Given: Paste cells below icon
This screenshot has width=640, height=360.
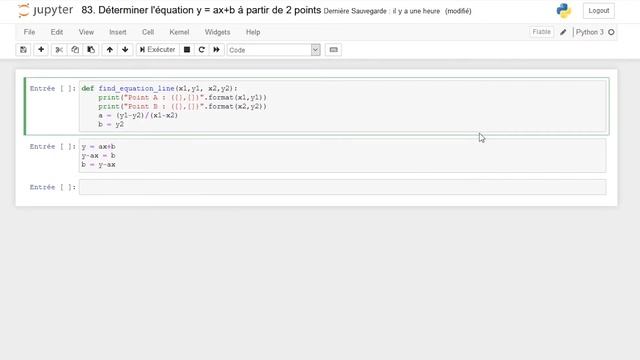Looking at the screenshot, I should tap(91, 50).
